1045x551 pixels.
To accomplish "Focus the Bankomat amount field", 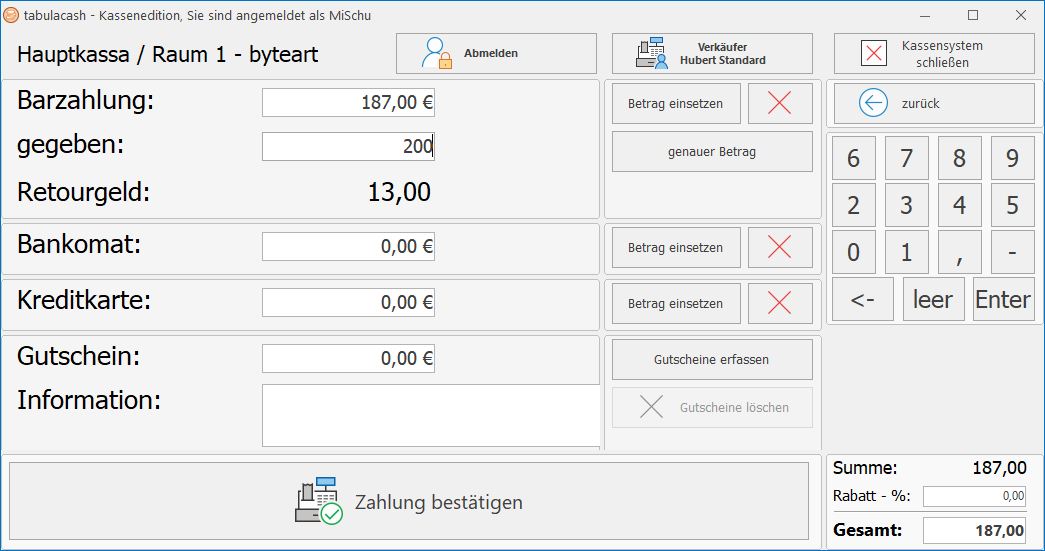I will [348, 247].
